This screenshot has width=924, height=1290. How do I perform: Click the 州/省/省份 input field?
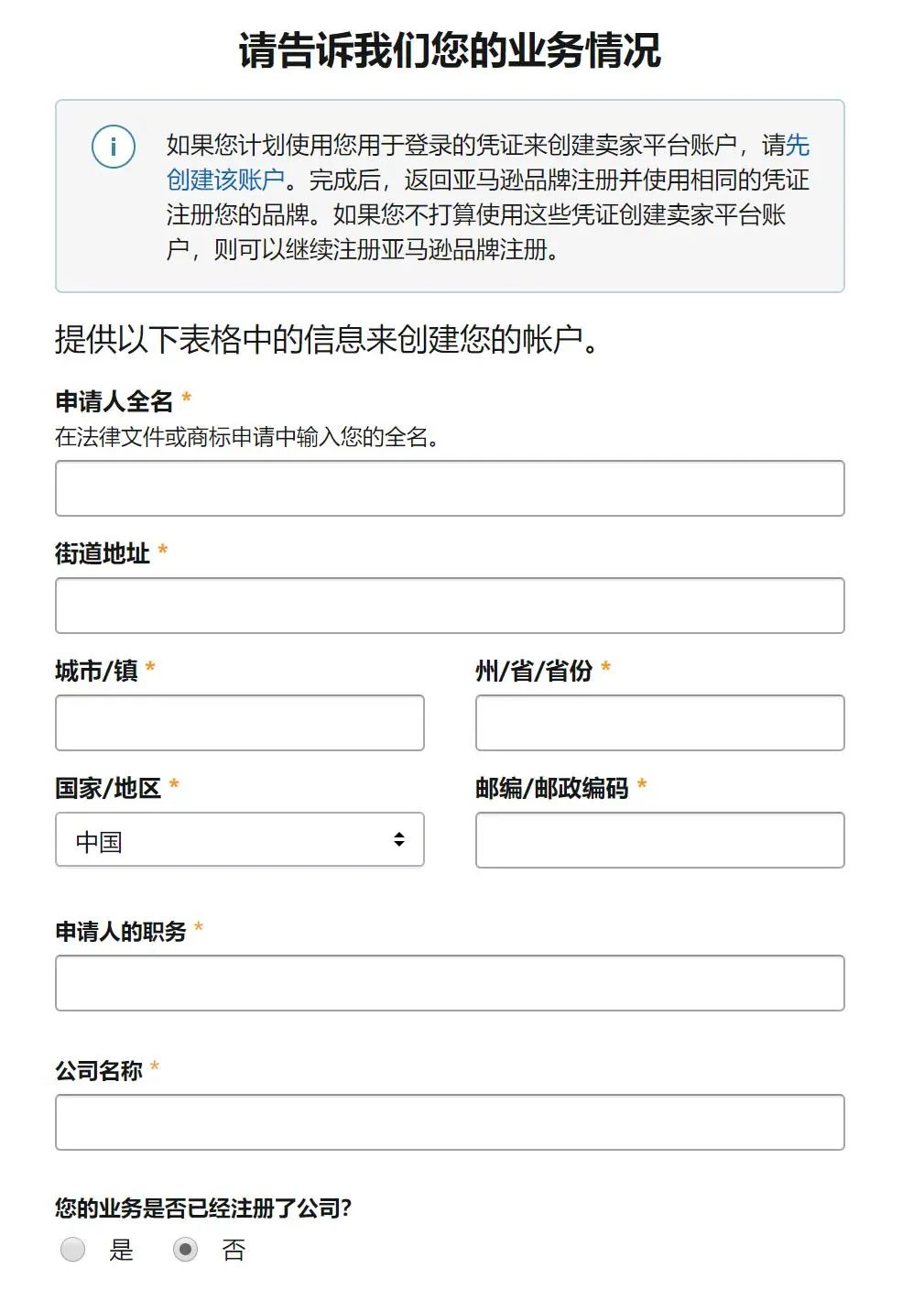658,723
